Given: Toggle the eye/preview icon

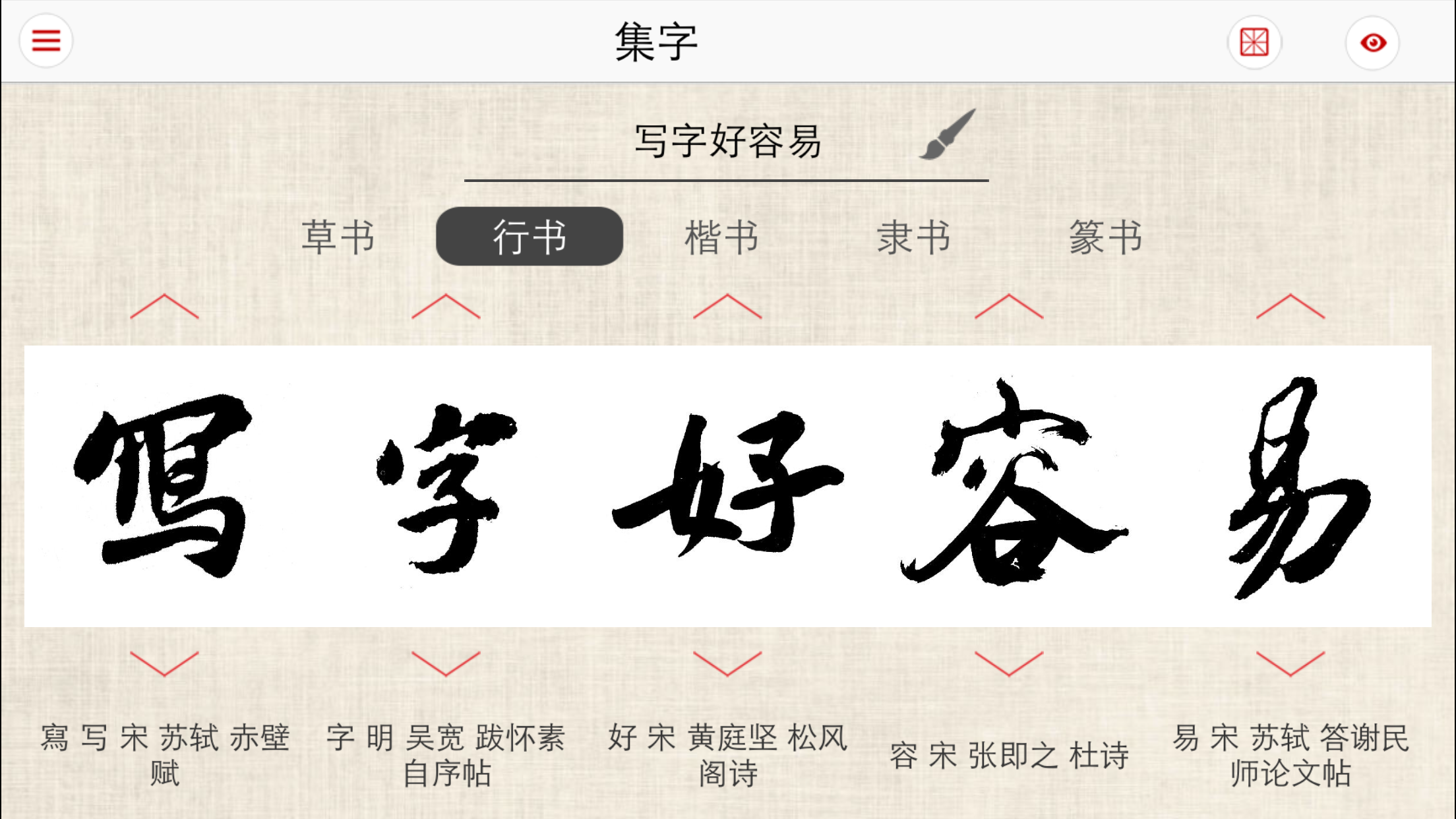Looking at the screenshot, I should pyautogui.click(x=1375, y=41).
